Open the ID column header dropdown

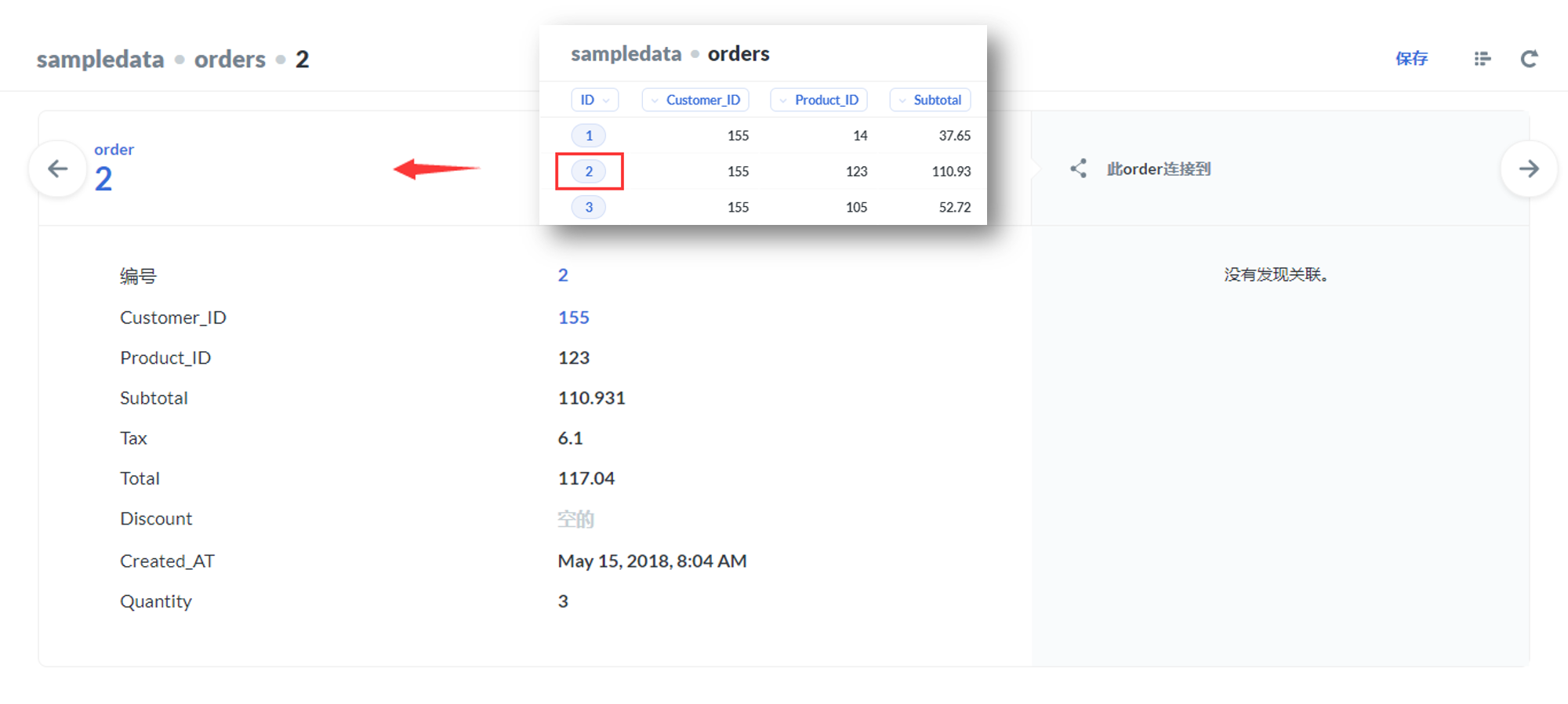pyautogui.click(x=594, y=100)
